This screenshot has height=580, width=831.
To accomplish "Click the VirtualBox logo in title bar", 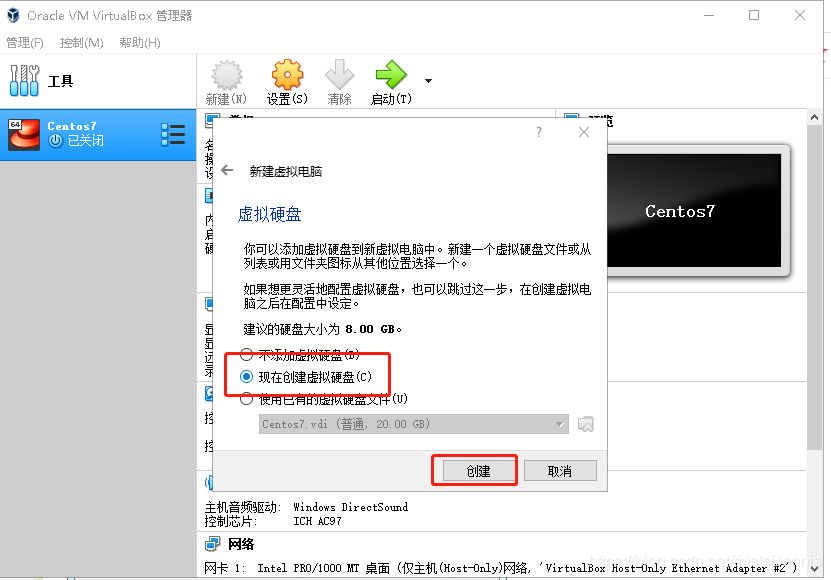I will tap(13, 15).
